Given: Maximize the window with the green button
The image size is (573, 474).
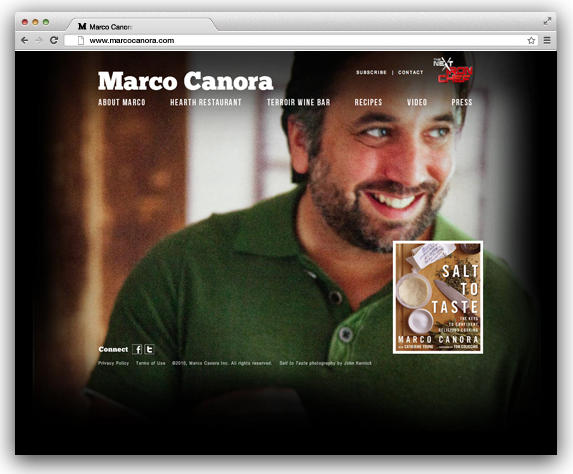Looking at the screenshot, I should tap(46, 22).
